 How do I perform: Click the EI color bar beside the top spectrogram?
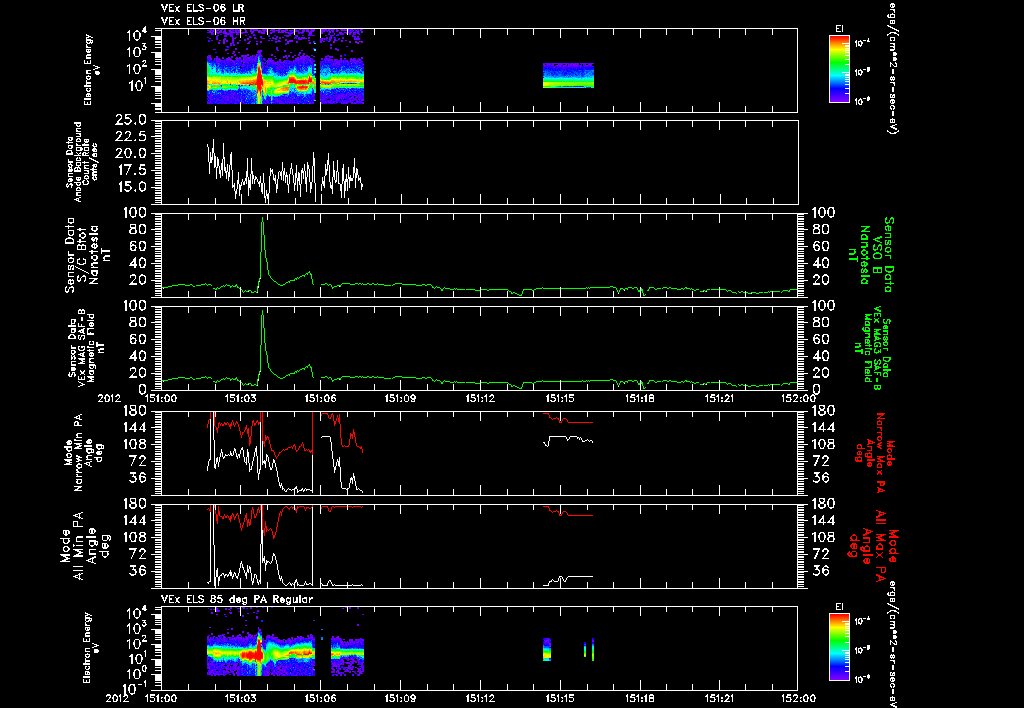839,69
